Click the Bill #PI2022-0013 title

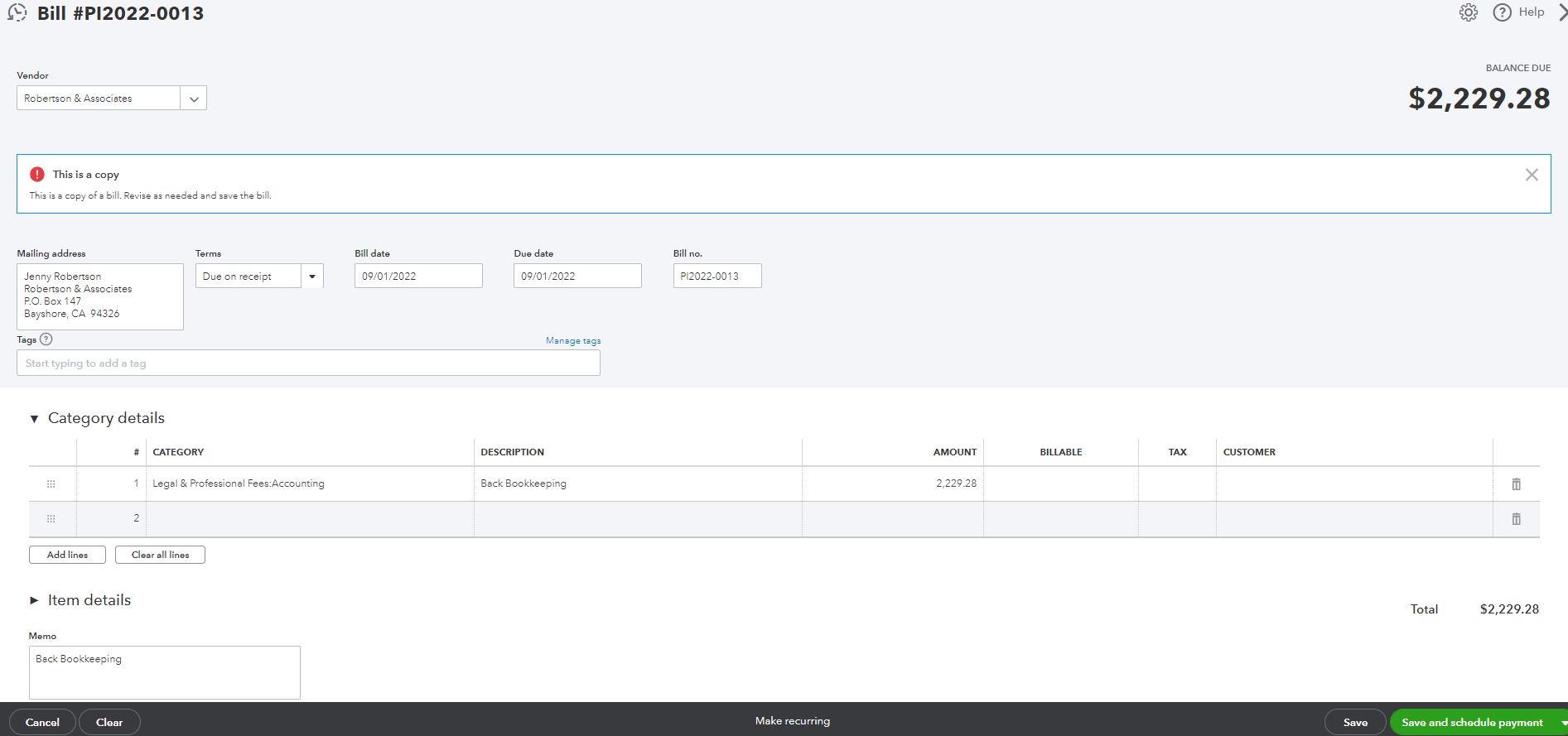pyautogui.click(x=120, y=13)
